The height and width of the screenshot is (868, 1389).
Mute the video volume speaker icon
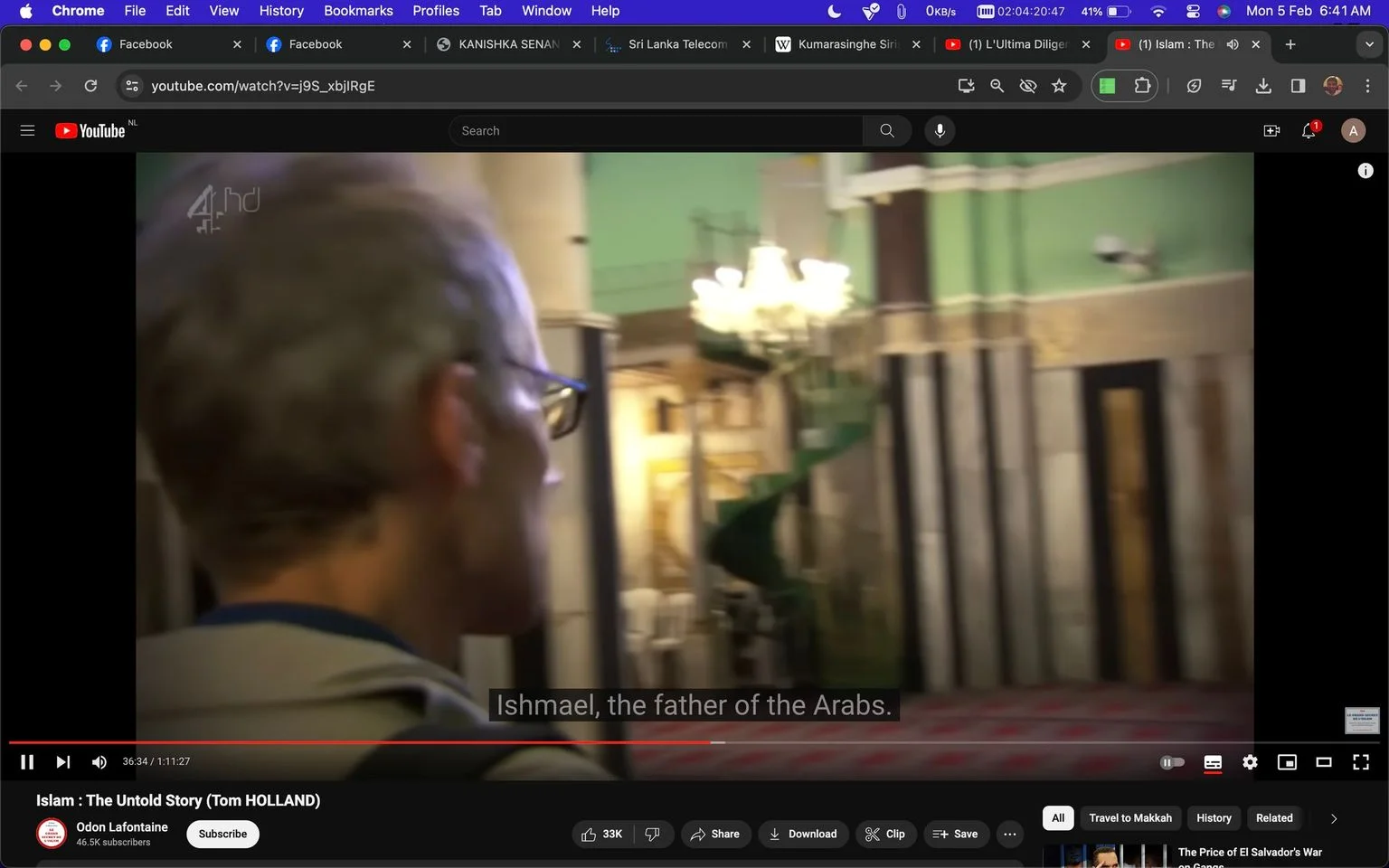(99, 762)
